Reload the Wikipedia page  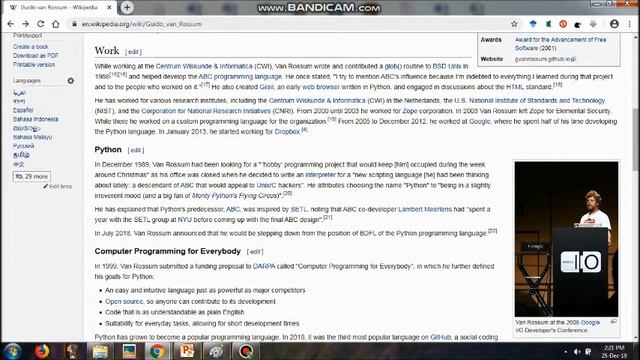pyautogui.click(x=40, y=24)
